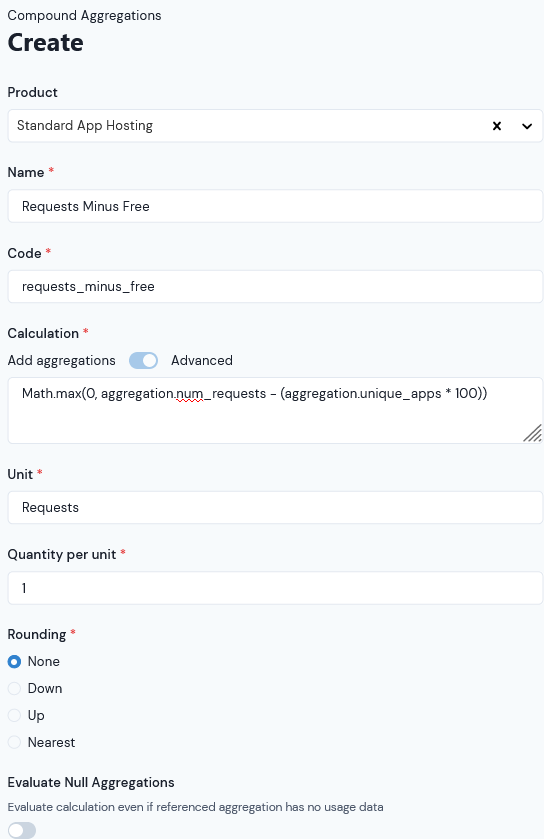Click the Quantity per unit field

pyautogui.click(x=275, y=588)
